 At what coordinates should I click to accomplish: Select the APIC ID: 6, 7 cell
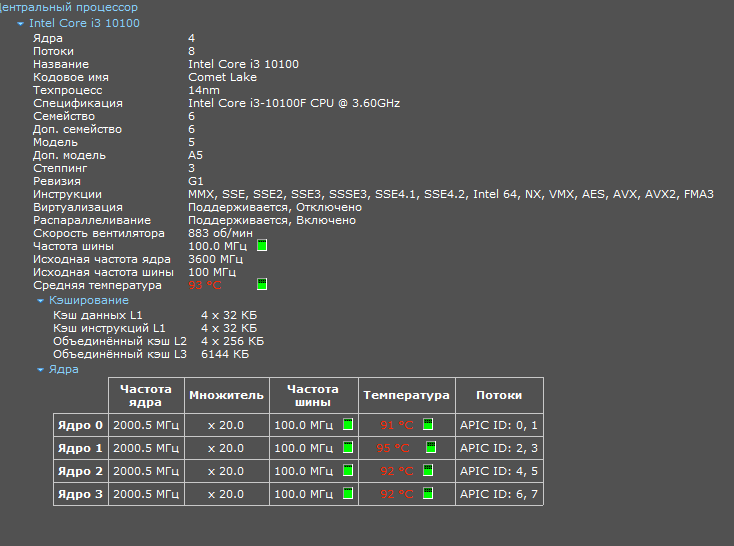coord(499,494)
